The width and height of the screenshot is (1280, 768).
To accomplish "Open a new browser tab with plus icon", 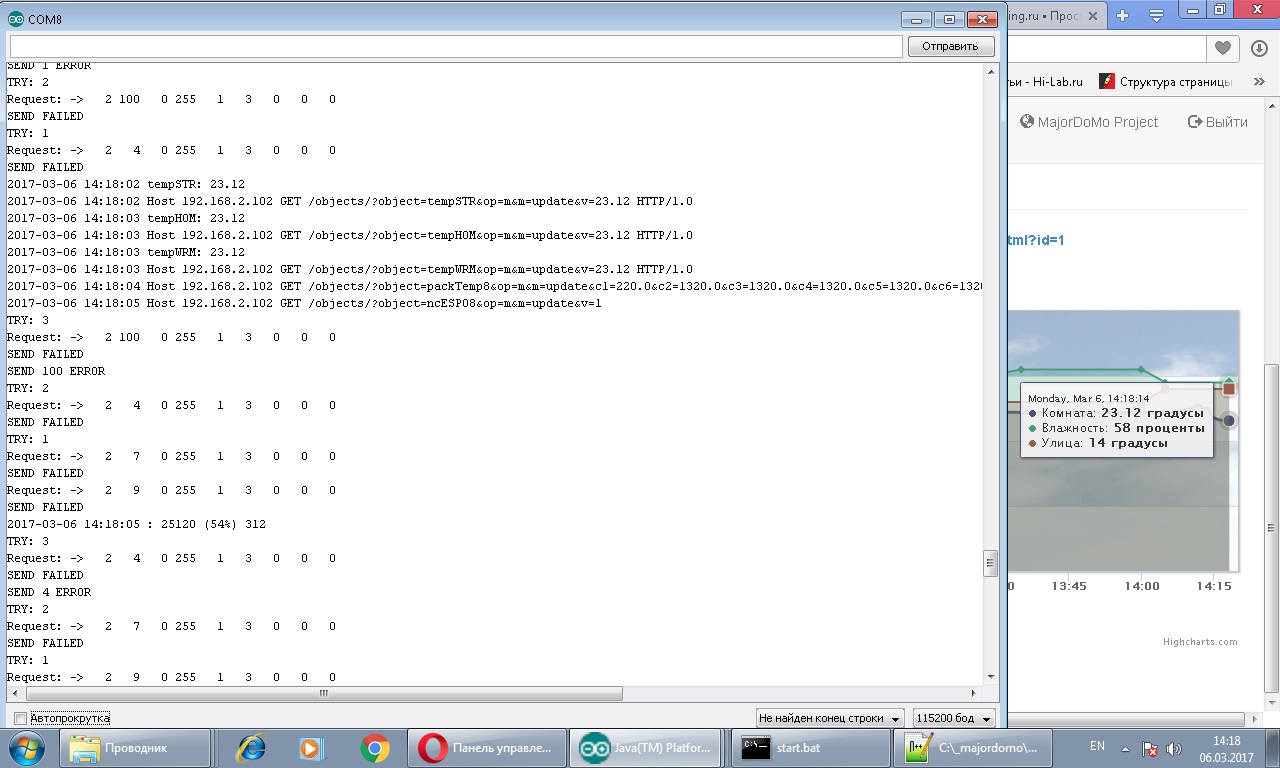I will (x=1122, y=15).
